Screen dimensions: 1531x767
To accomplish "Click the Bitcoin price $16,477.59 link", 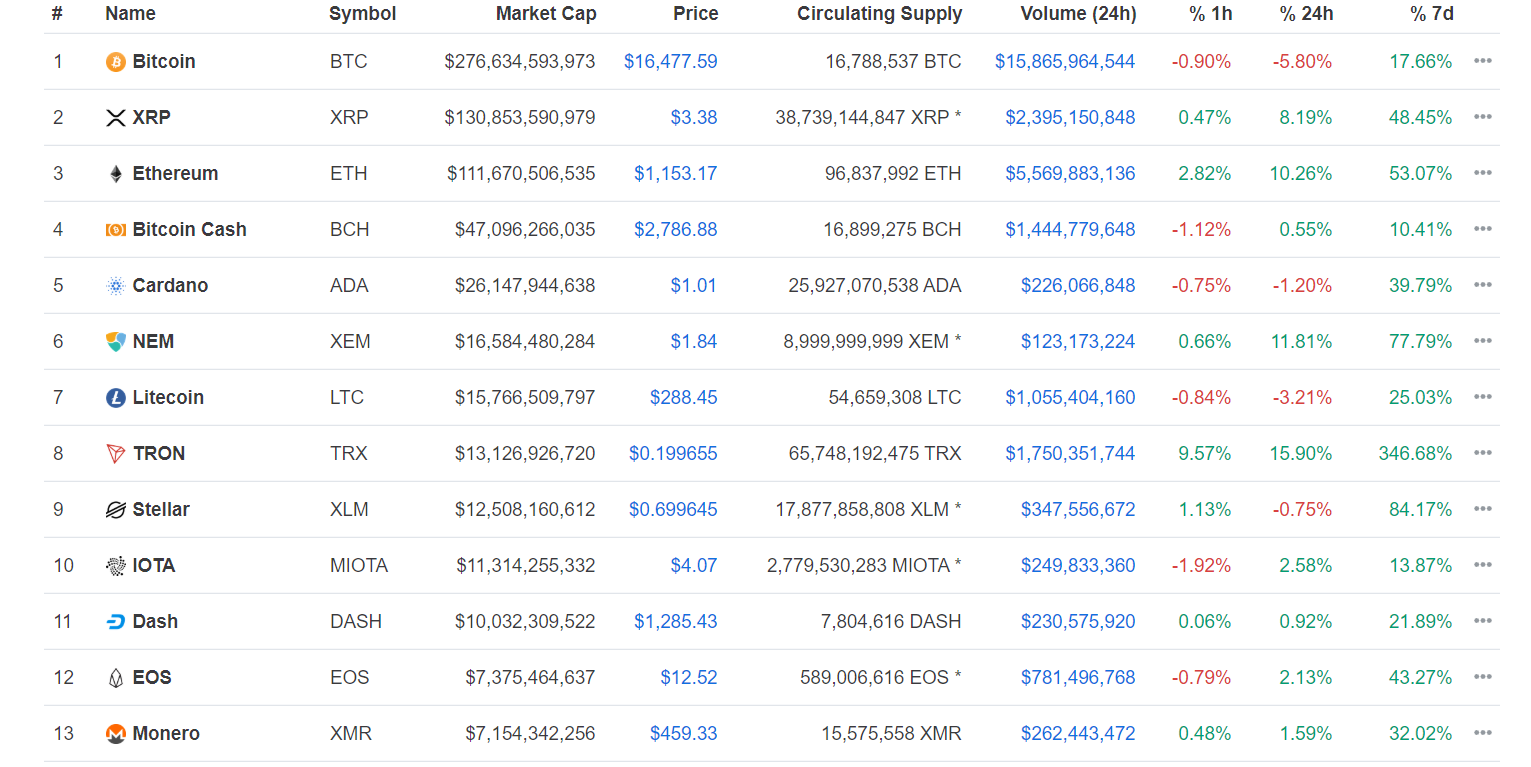I will click(x=670, y=61).
